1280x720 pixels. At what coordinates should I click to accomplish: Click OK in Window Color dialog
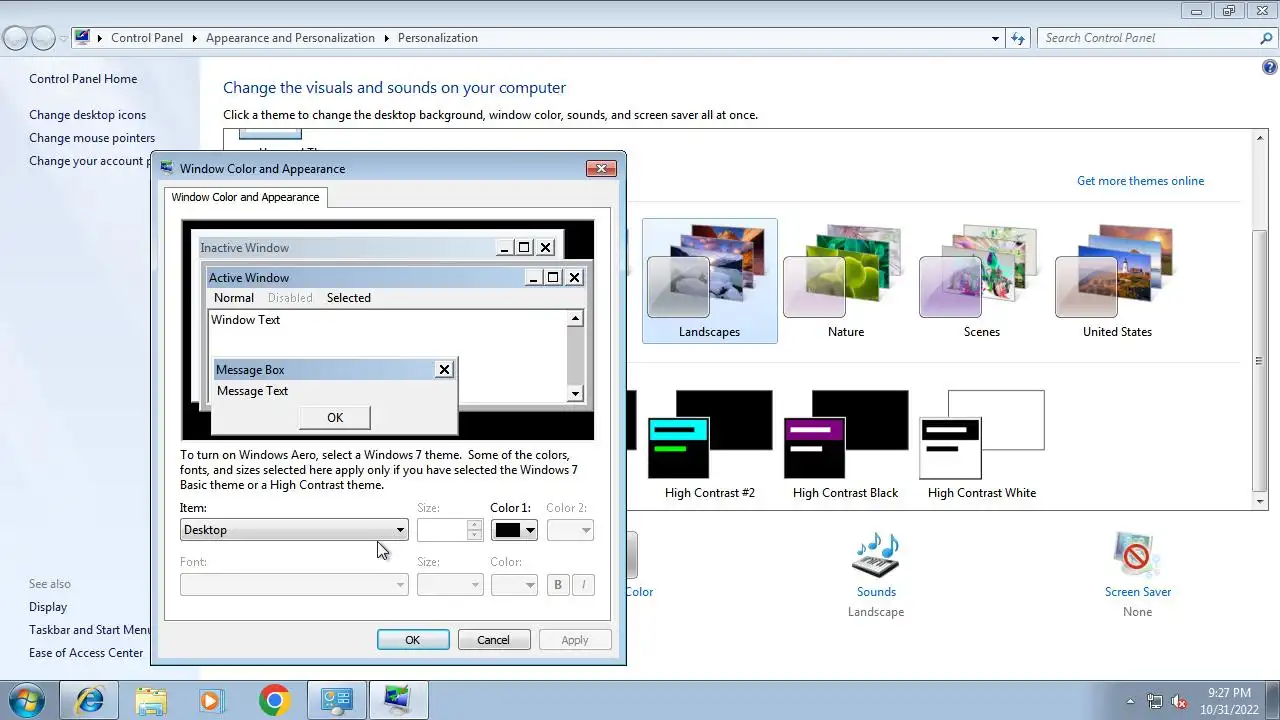tap(413, 640)
